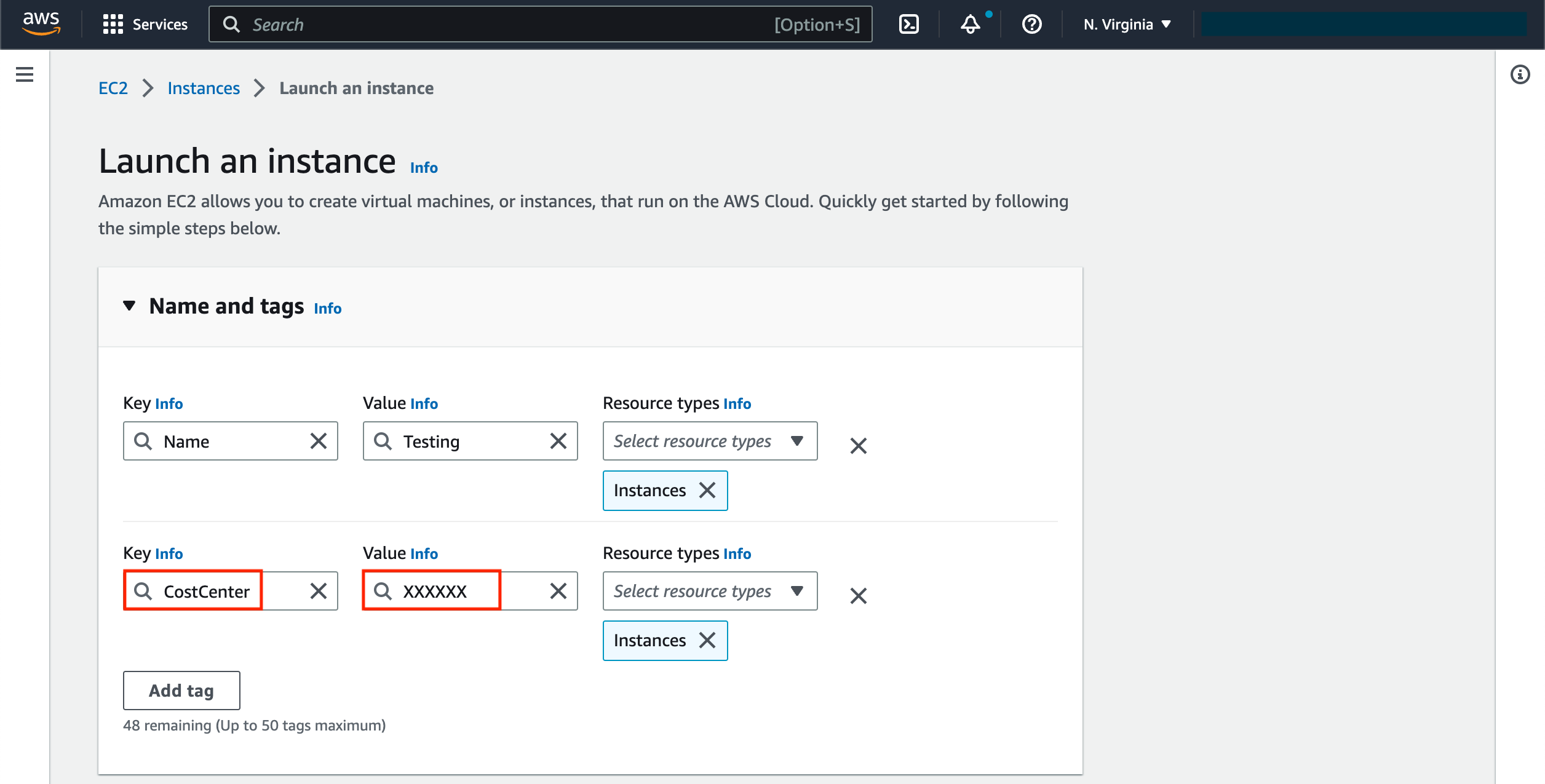Open the AWS home console via aws logo
1545x784 pixels.
point(40,24)
